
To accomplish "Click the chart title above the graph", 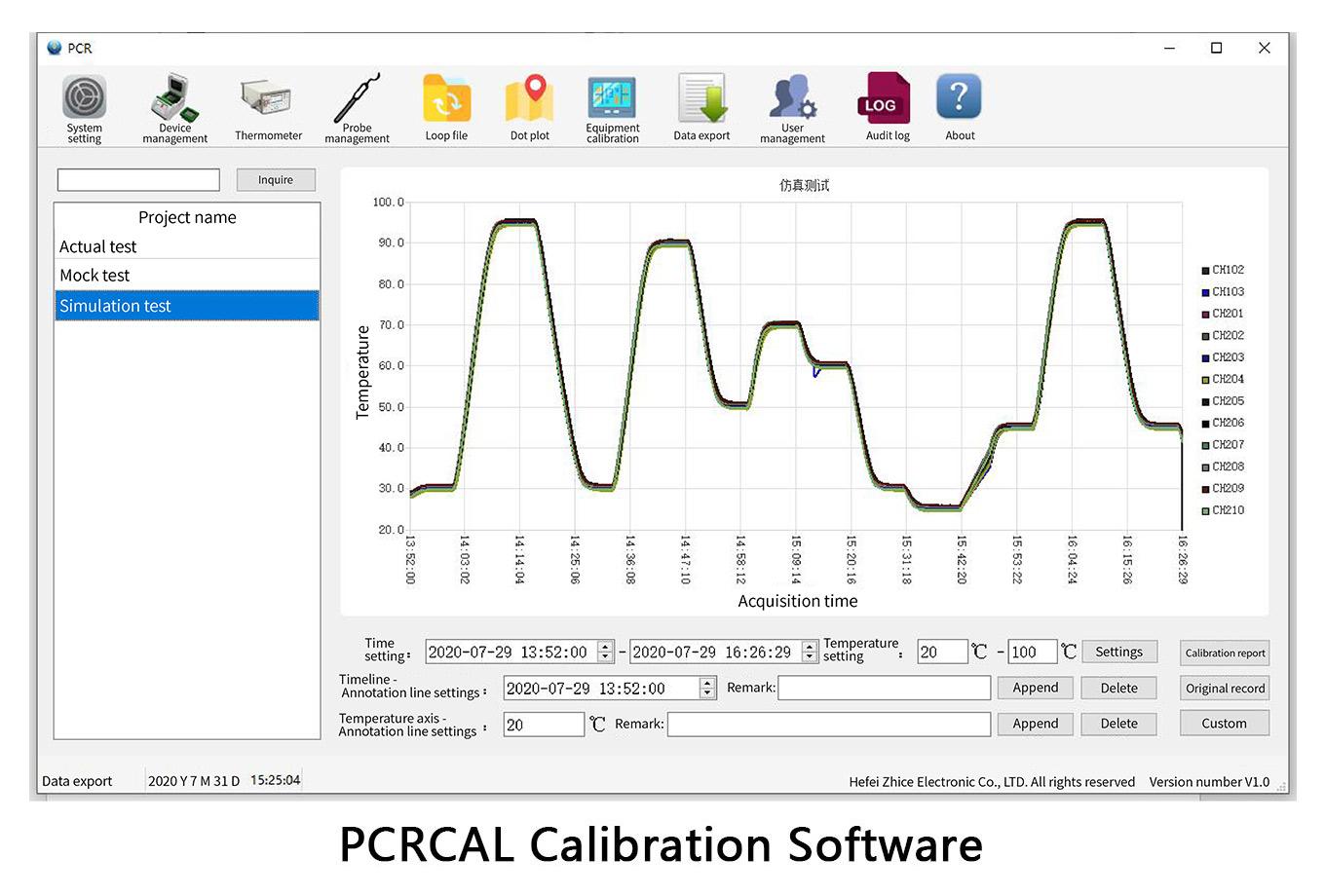I will point(805,185).
